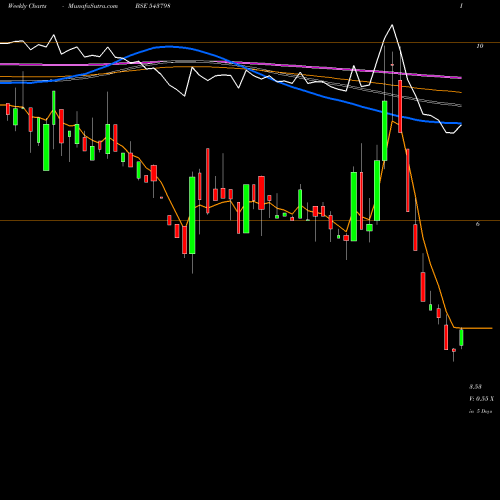Click the "MunafaSutra.com" label
500x500 pixels.
point(93,6)
